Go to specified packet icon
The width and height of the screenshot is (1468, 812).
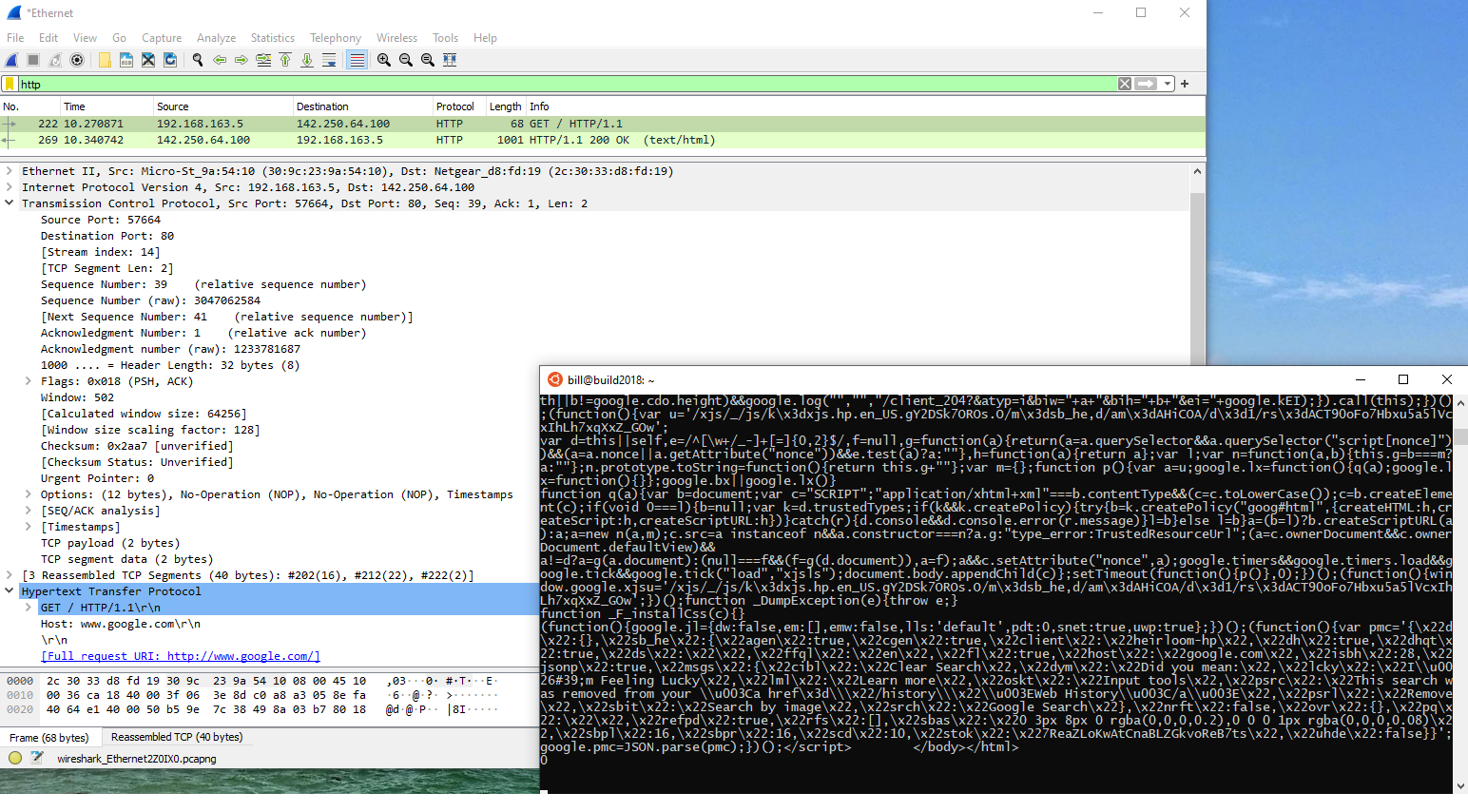click(263, 60)
